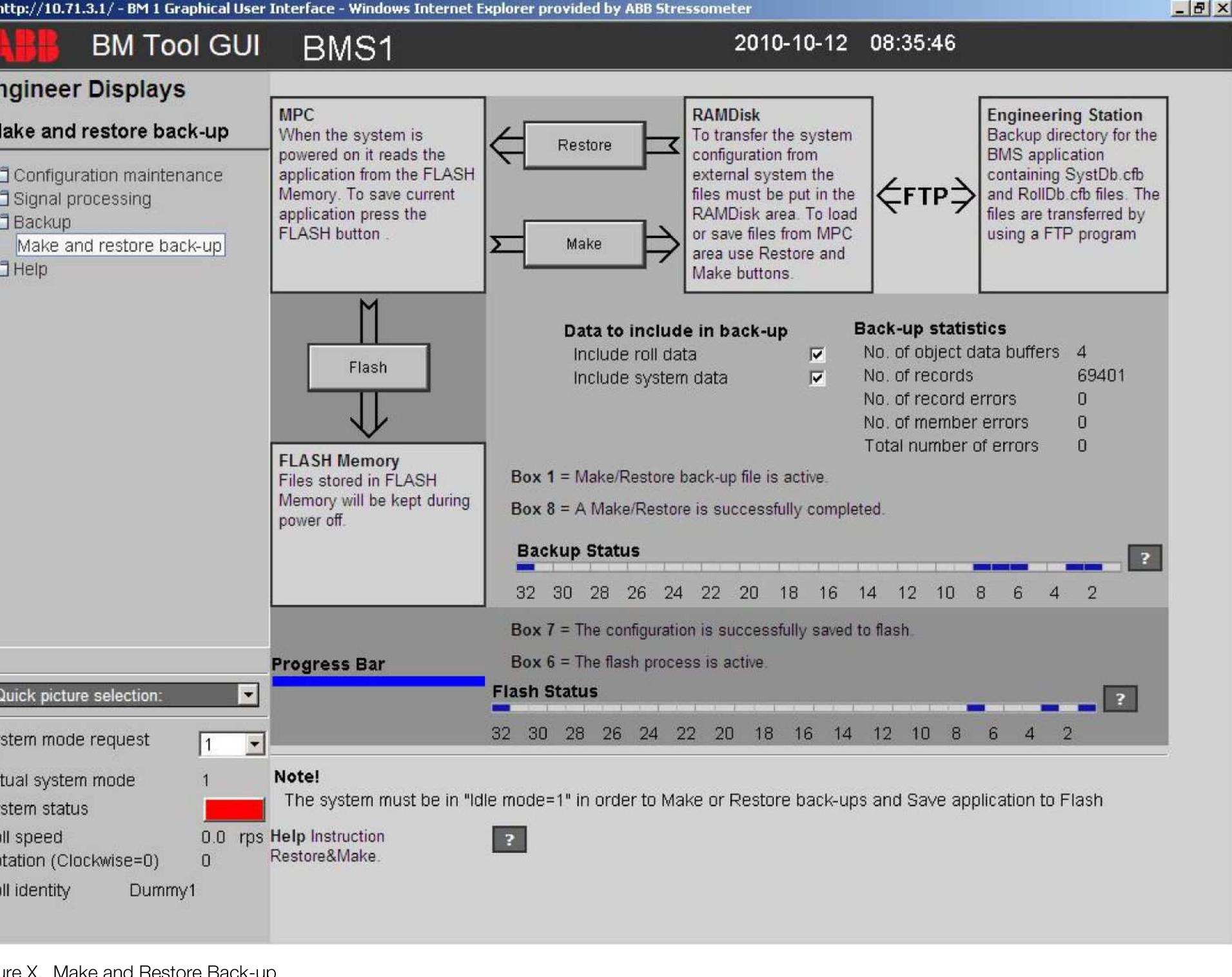Click the red system status indicator
The height and width of the screenshot is (977, 1232).
[234, 809]
